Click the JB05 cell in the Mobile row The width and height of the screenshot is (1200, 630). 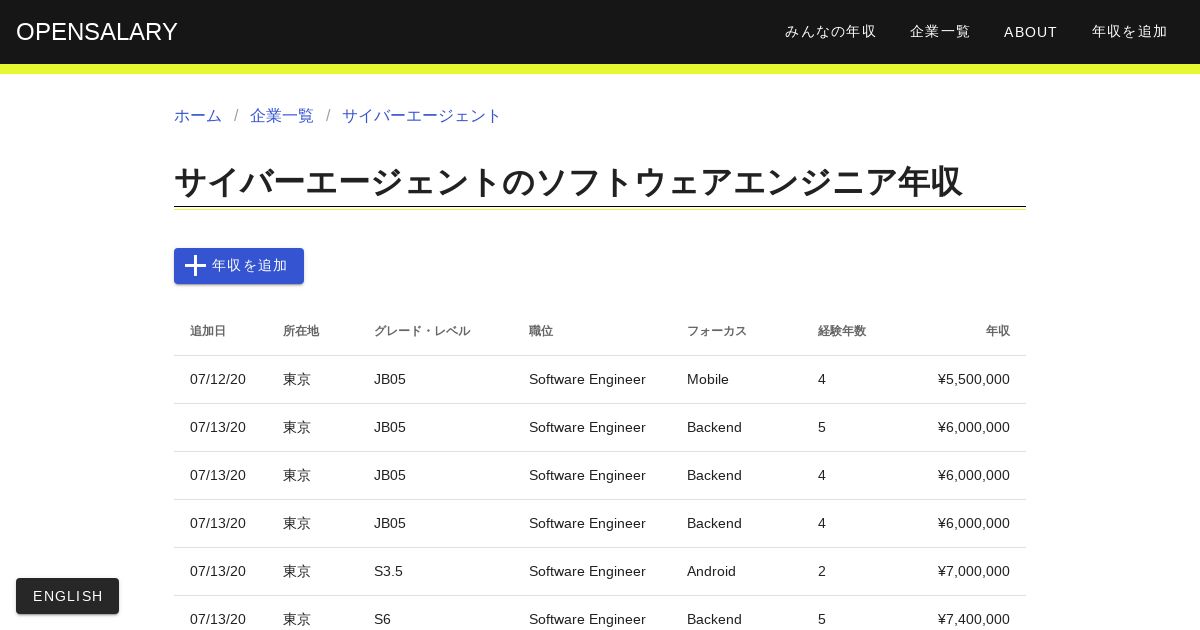390,380
